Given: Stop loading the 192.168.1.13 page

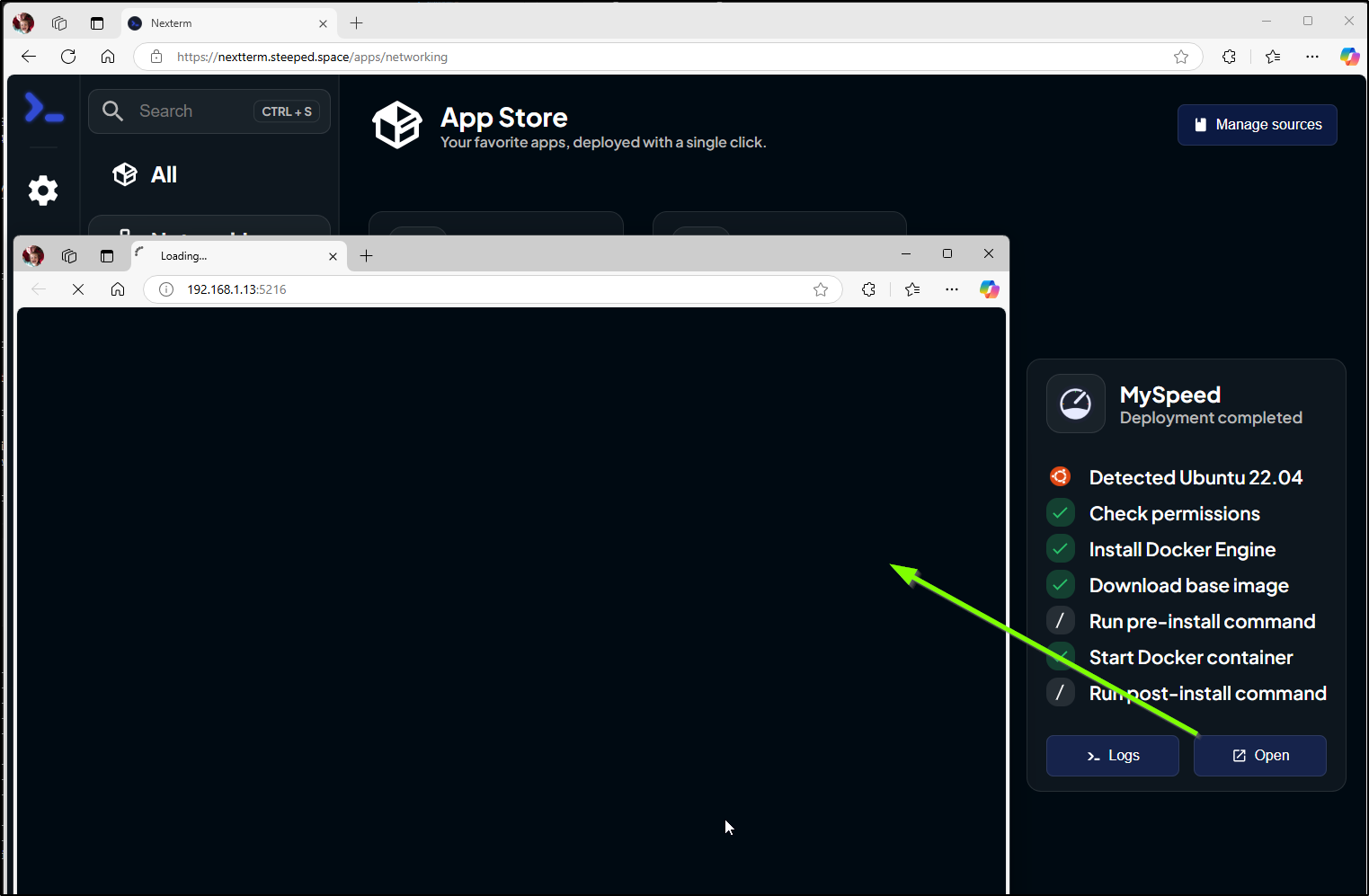Looking at the screenshot, I should (x=78, y=289).
